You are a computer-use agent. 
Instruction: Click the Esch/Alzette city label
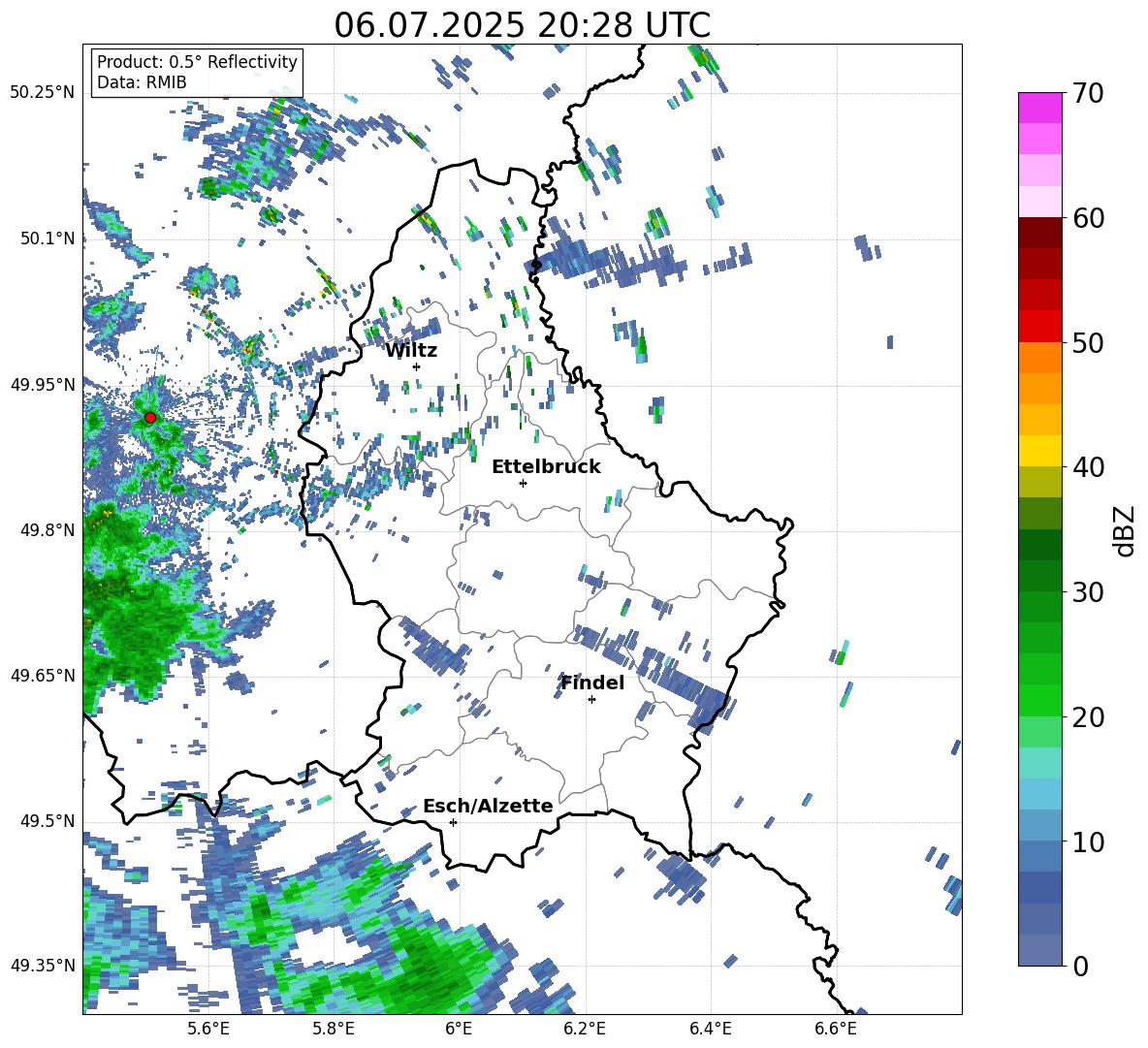click(489, 806)
